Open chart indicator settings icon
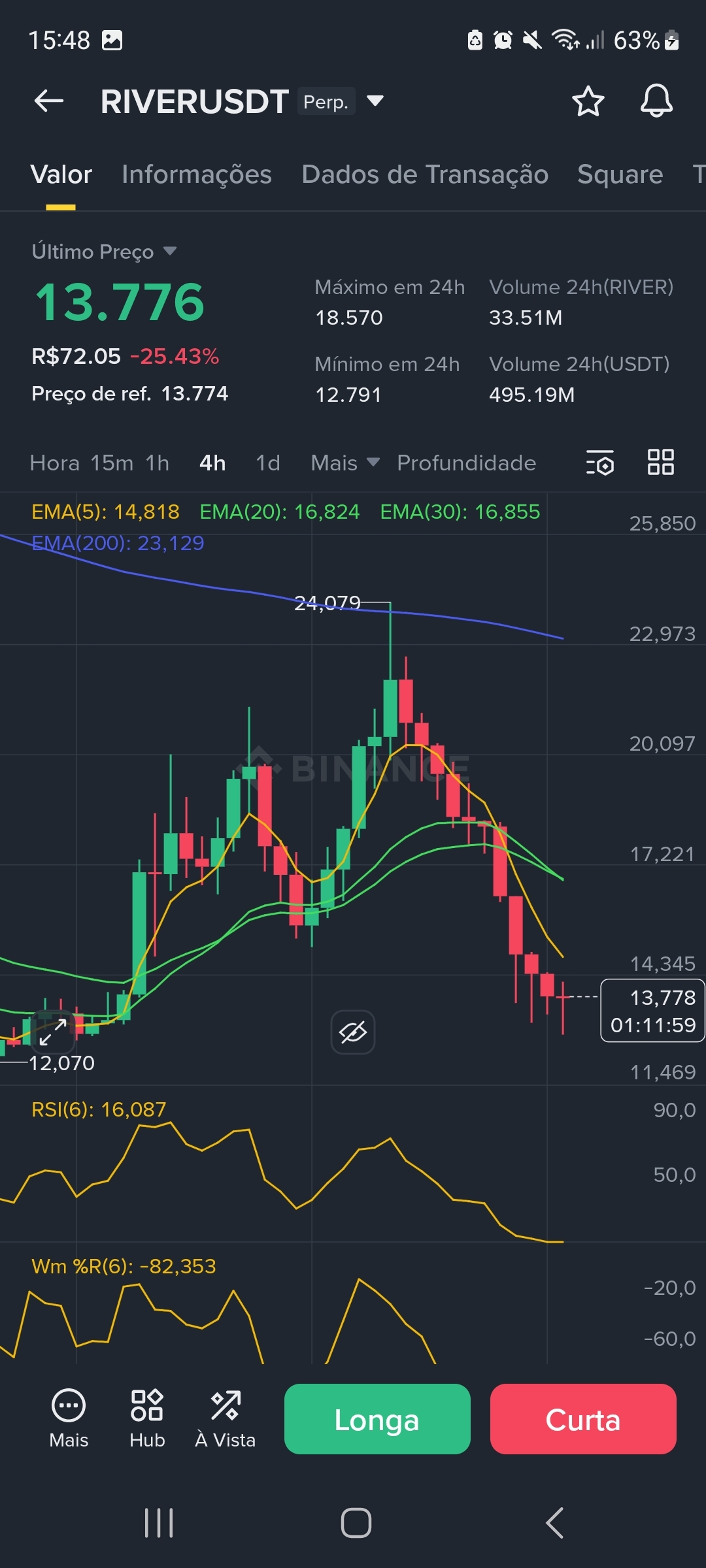Image resolution: width=706 pixels, height=1568 pixels. click(599, 463)
